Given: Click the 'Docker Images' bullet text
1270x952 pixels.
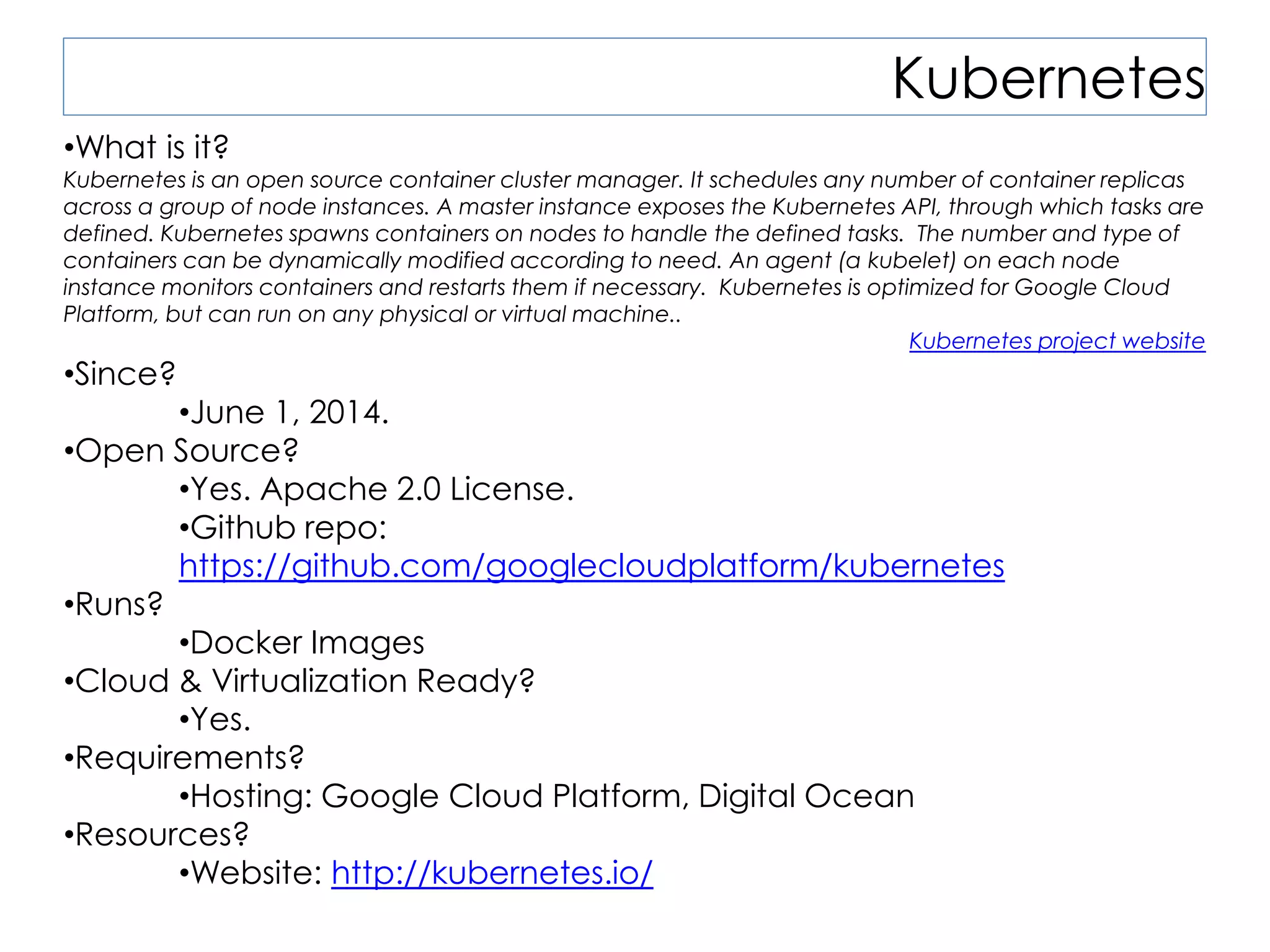Looking at the screenshot, I should (301, 643).
